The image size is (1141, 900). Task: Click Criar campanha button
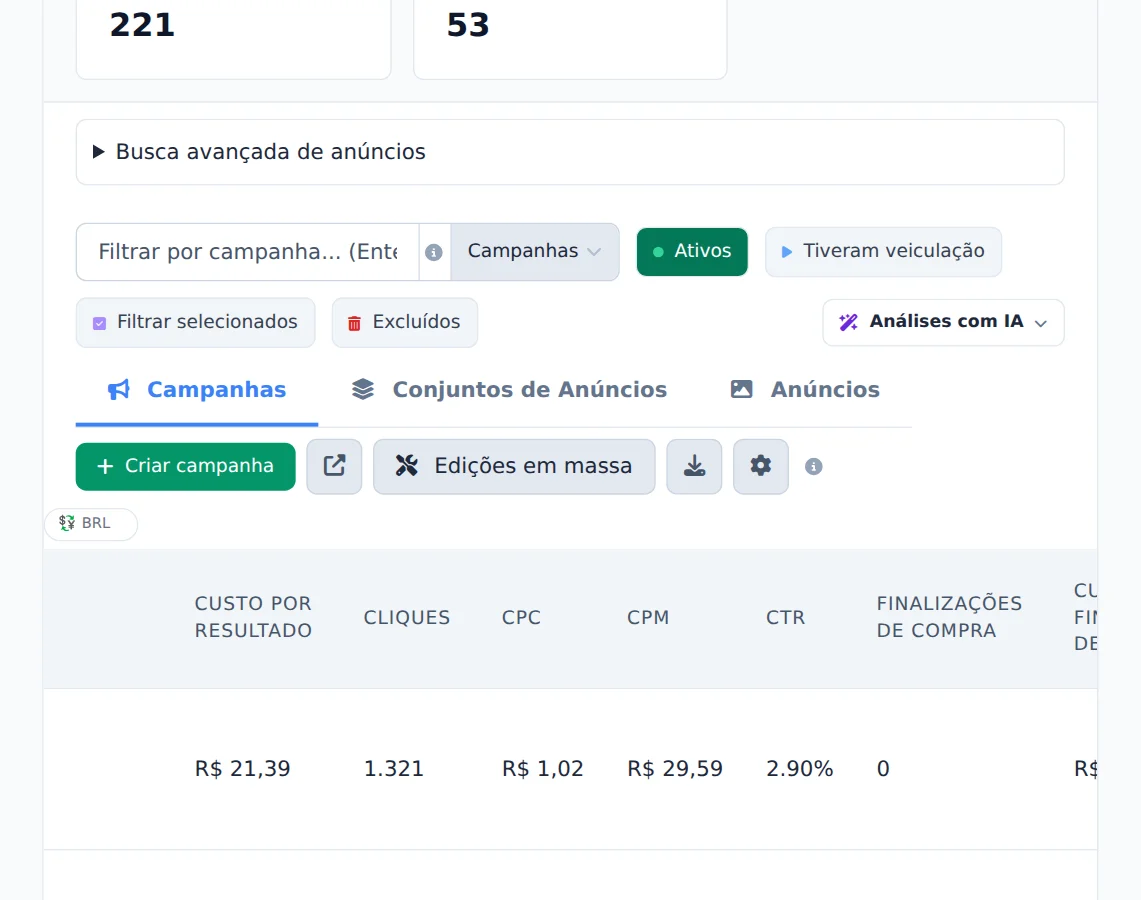pyautogui.click(x=186, y=466)
